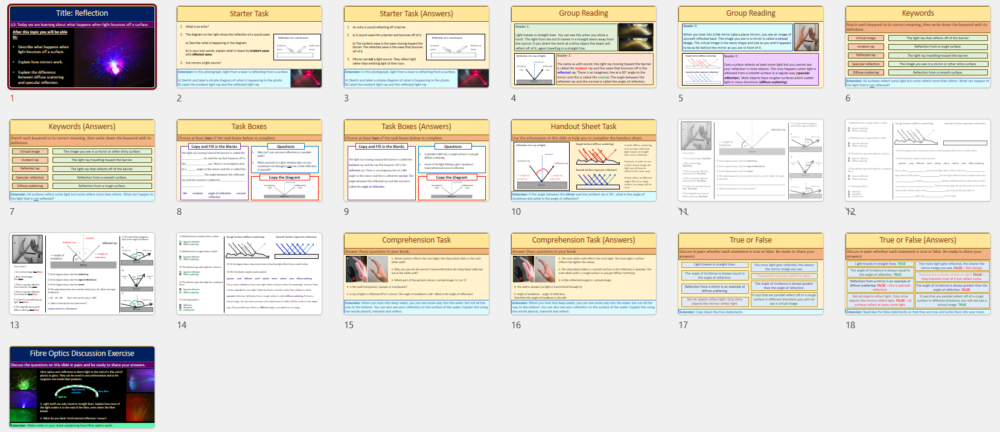
Task: Select handout worksheet slide 11
Action: pyautogui.click(x=751, y=160)
